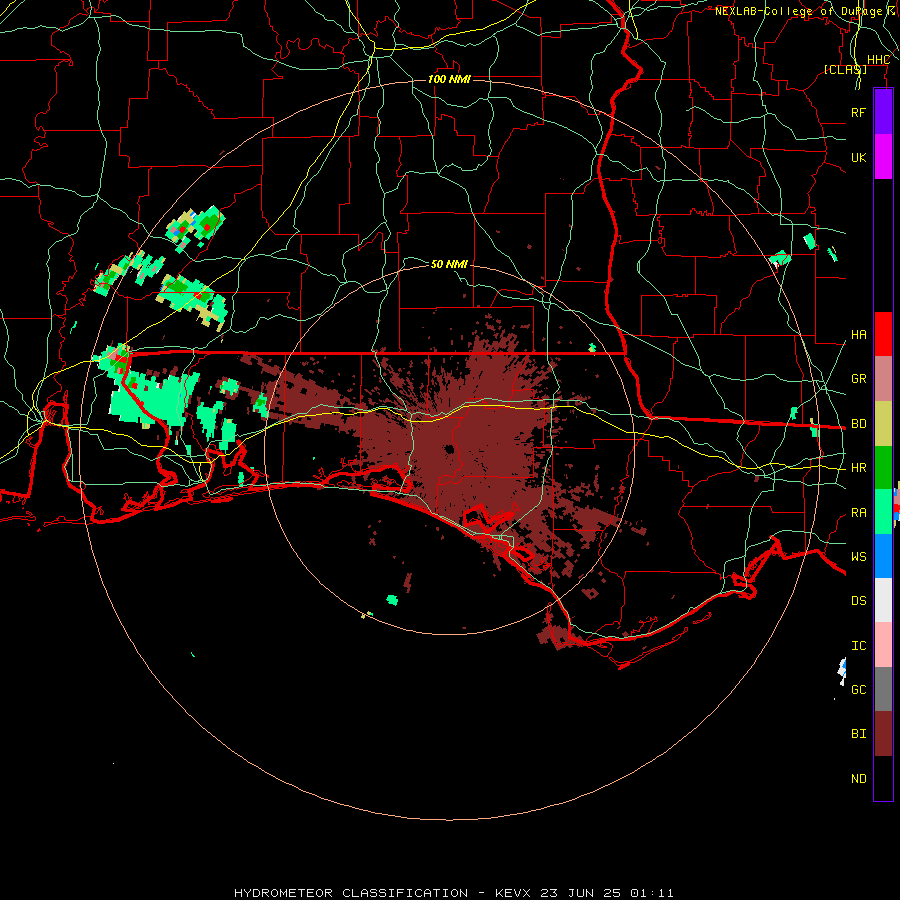Screen dimensions: 900x900
Task: Click the RA legend label
Action: point(859,513)
